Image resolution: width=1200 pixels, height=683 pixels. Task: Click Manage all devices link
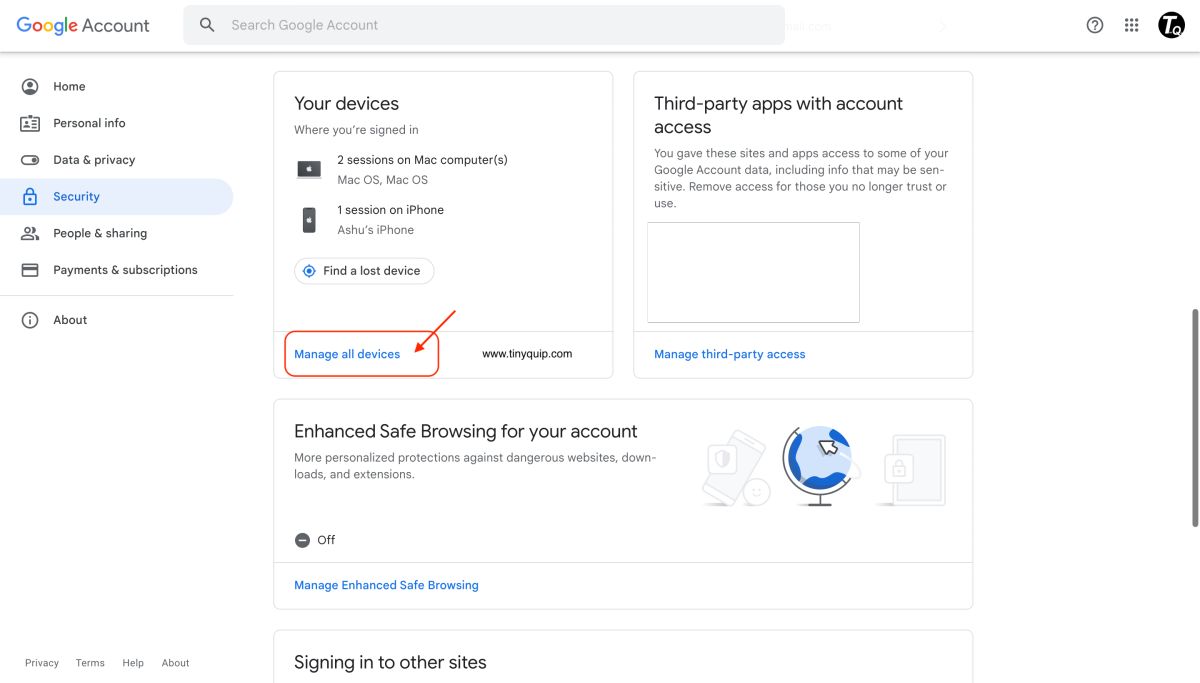[x=346, y=353]
